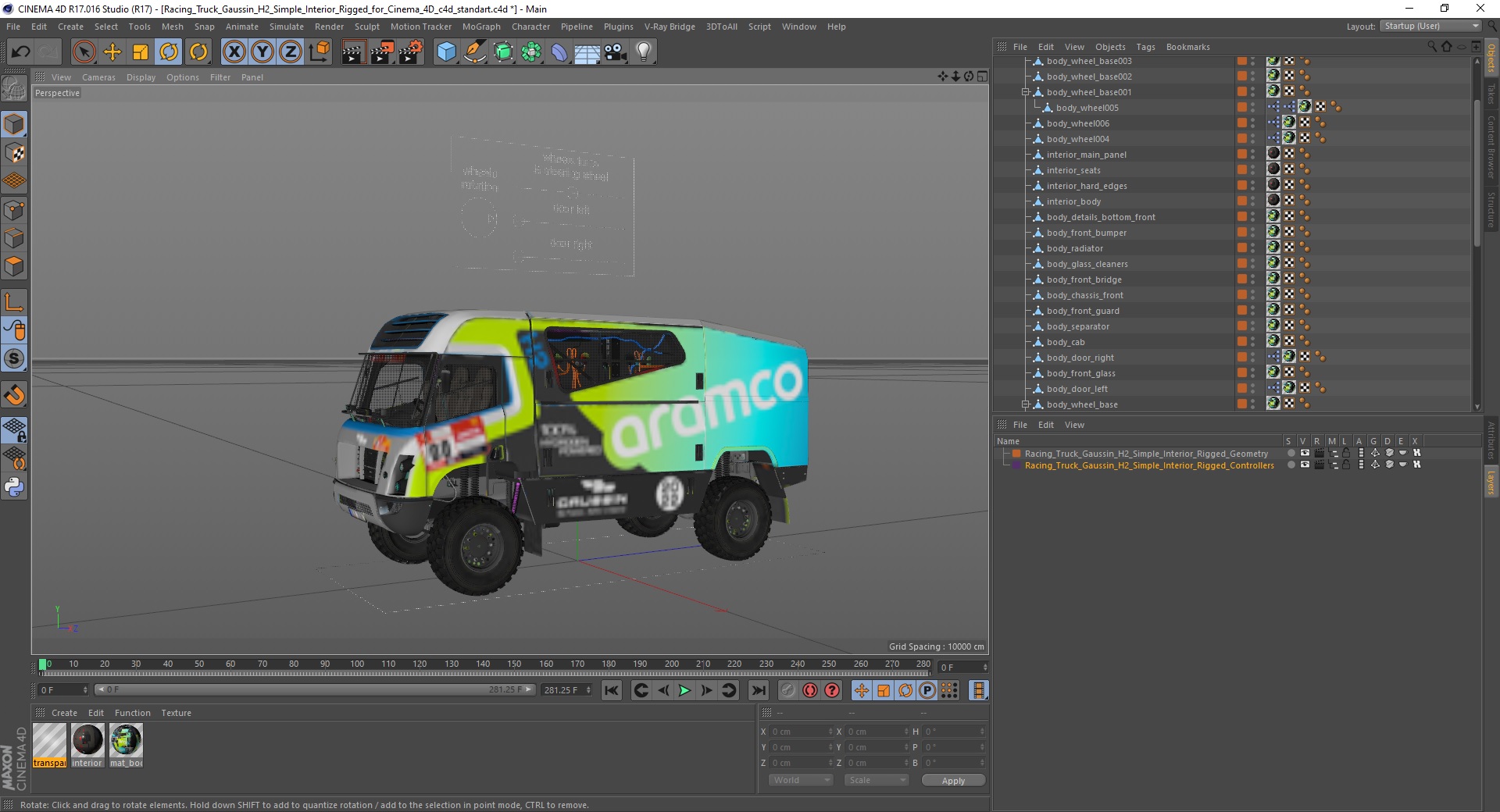Activate the Scale tool
Screen dimensions: 1500x812
click(x=141, y=52)
